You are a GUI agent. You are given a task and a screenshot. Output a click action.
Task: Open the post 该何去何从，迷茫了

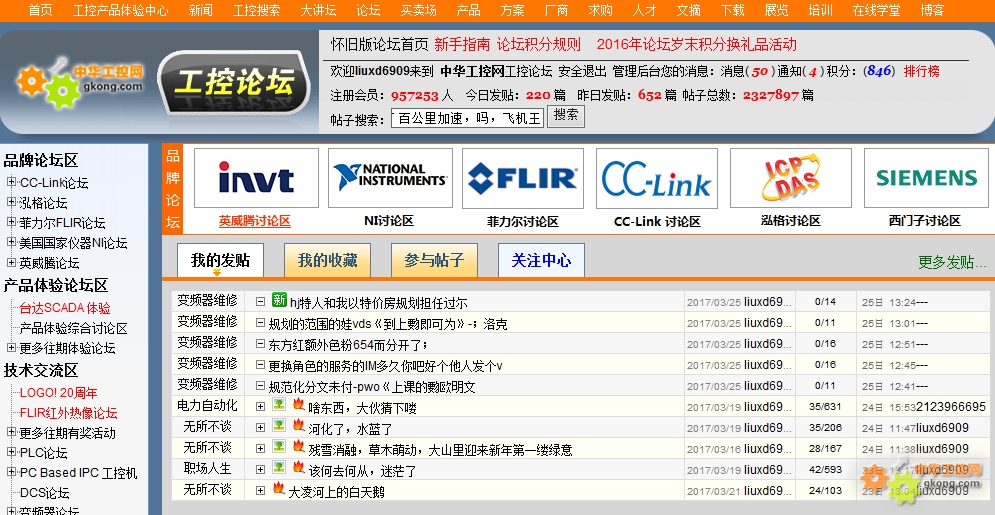pyautogui.click(x=362, y=471)
